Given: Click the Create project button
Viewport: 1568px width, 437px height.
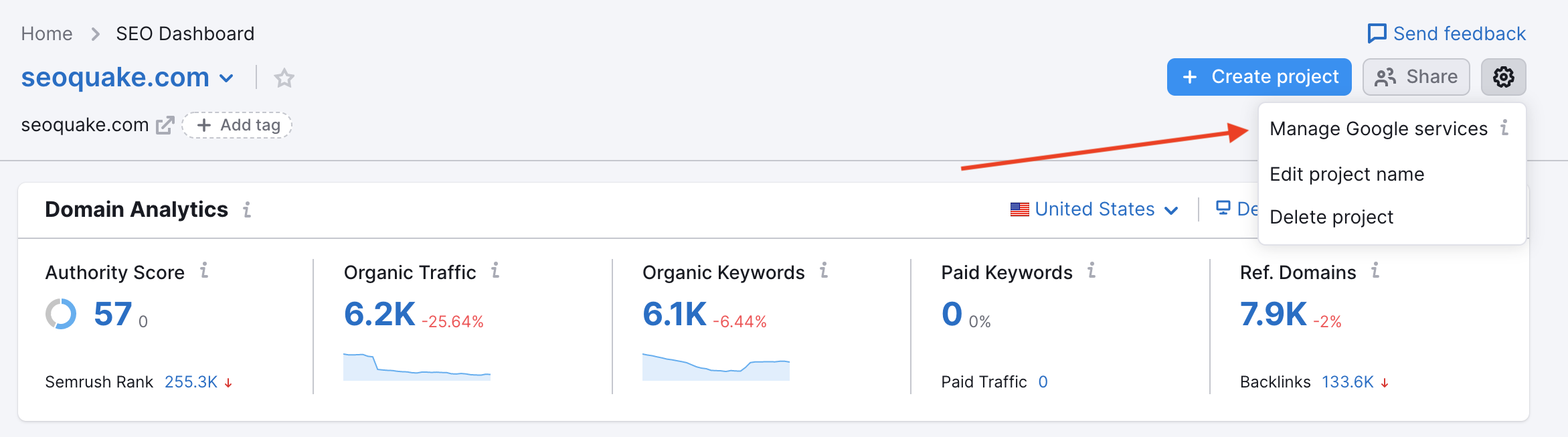Looking at the screenshot, I should (x=1259, y=77).
